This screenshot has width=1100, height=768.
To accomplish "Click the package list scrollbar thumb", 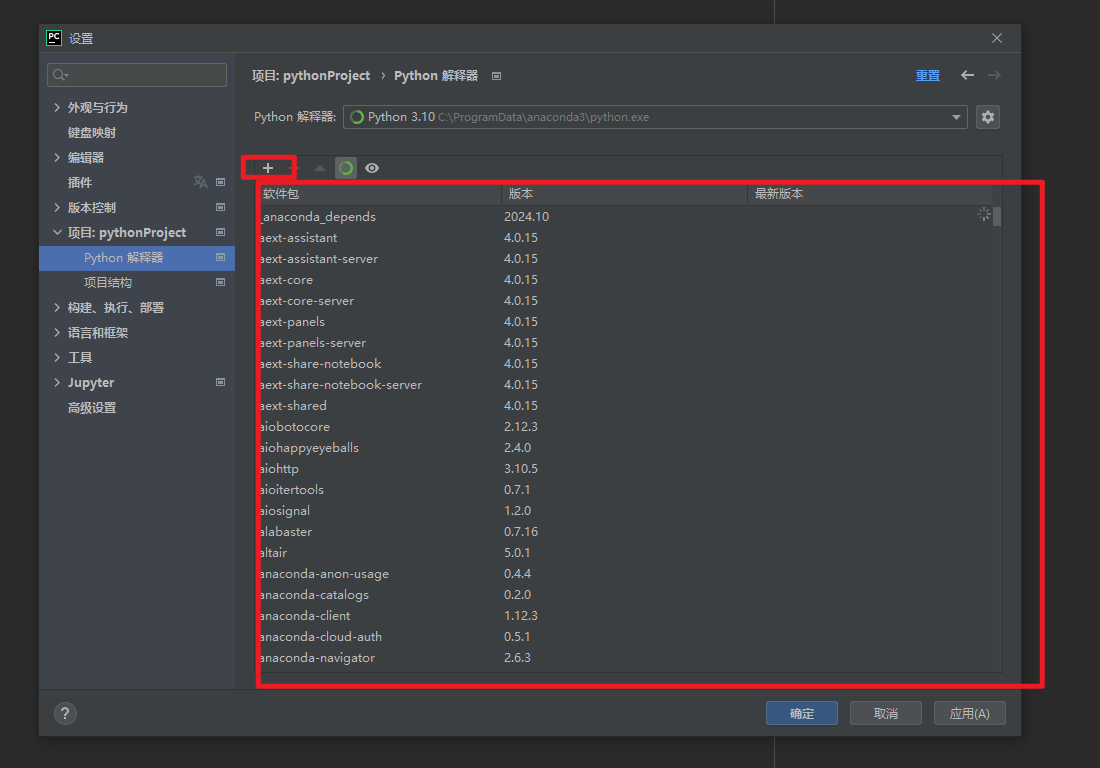I will 997,216.
